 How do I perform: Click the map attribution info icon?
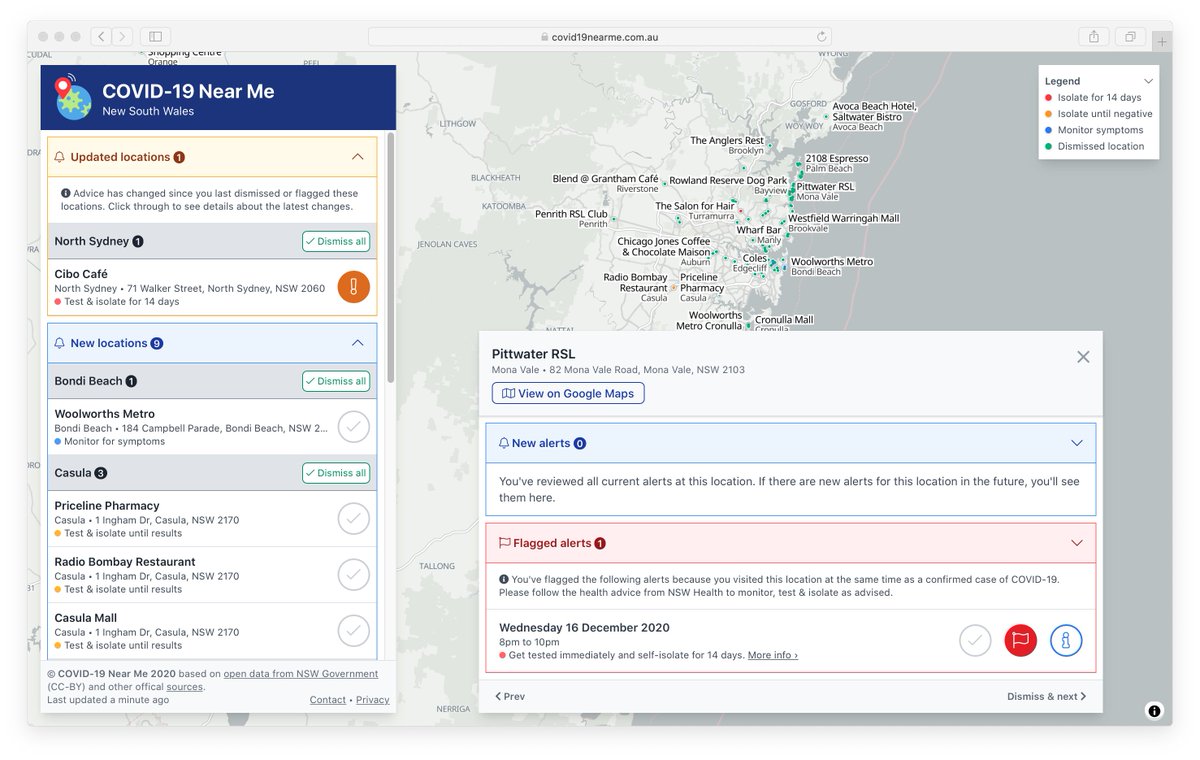1154,711
